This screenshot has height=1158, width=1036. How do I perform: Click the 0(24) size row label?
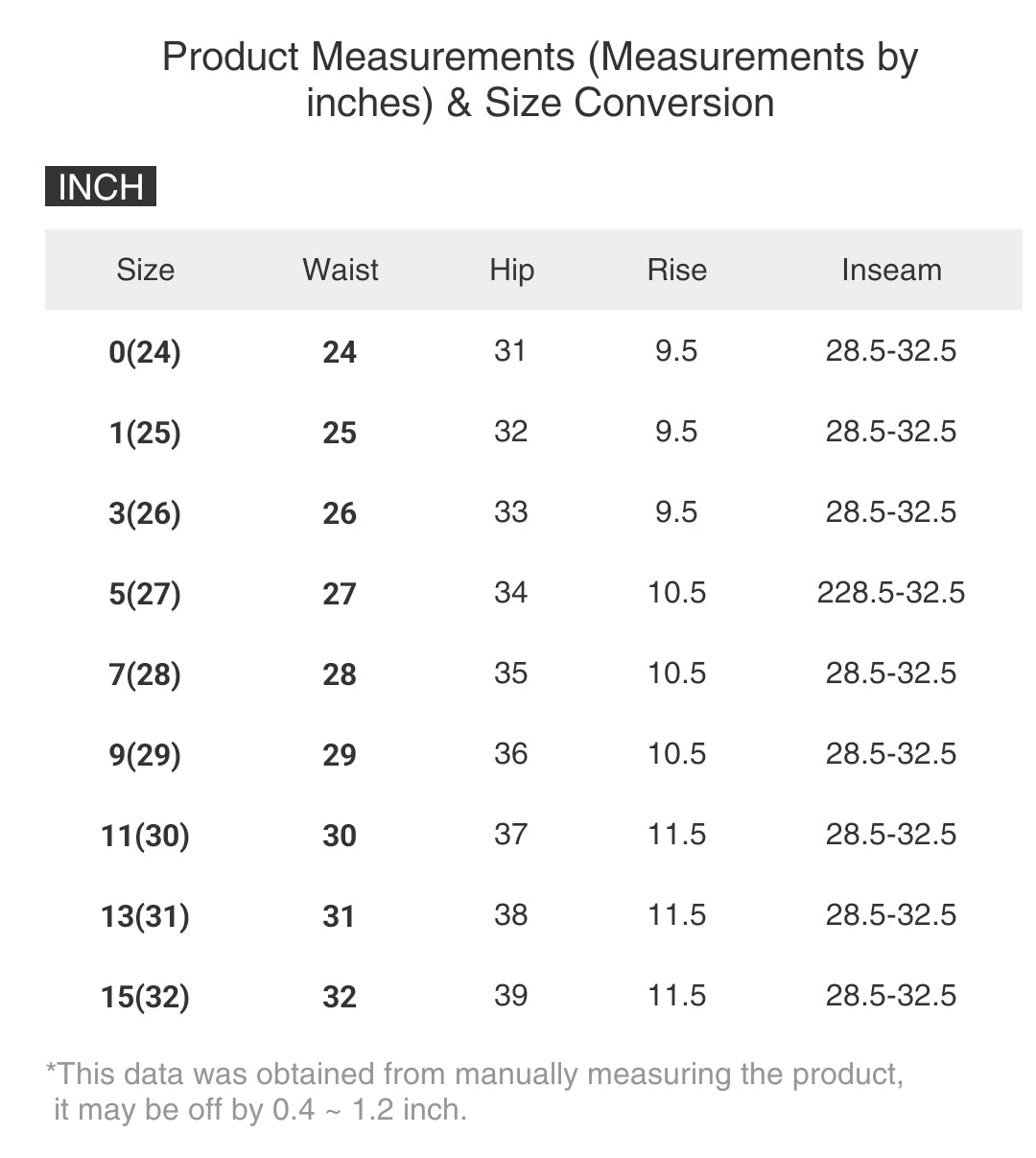point(145,352)
